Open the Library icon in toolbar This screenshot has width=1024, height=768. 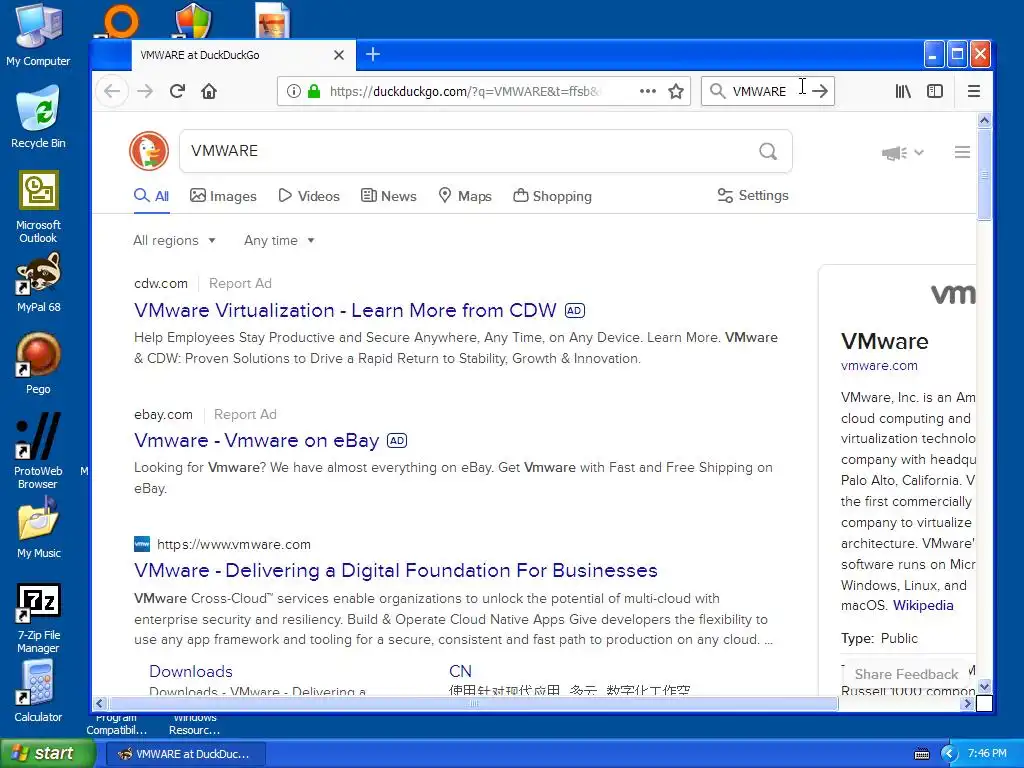coord(903,91)
